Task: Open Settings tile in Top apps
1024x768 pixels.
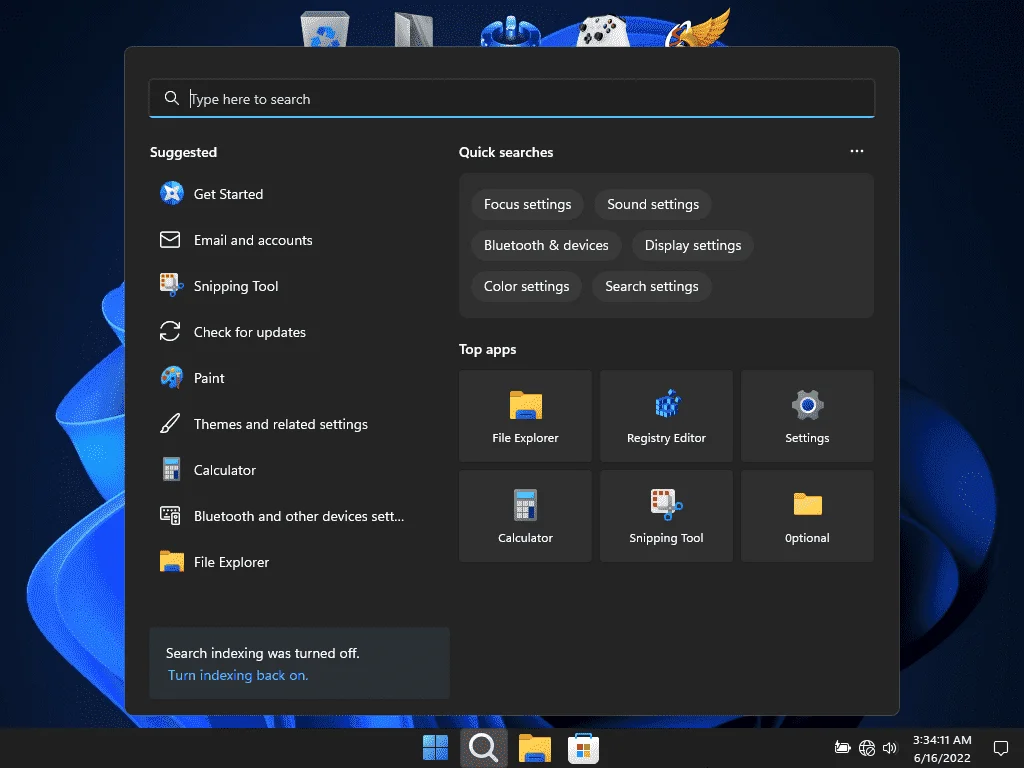Action: click(x=807, y=416)
